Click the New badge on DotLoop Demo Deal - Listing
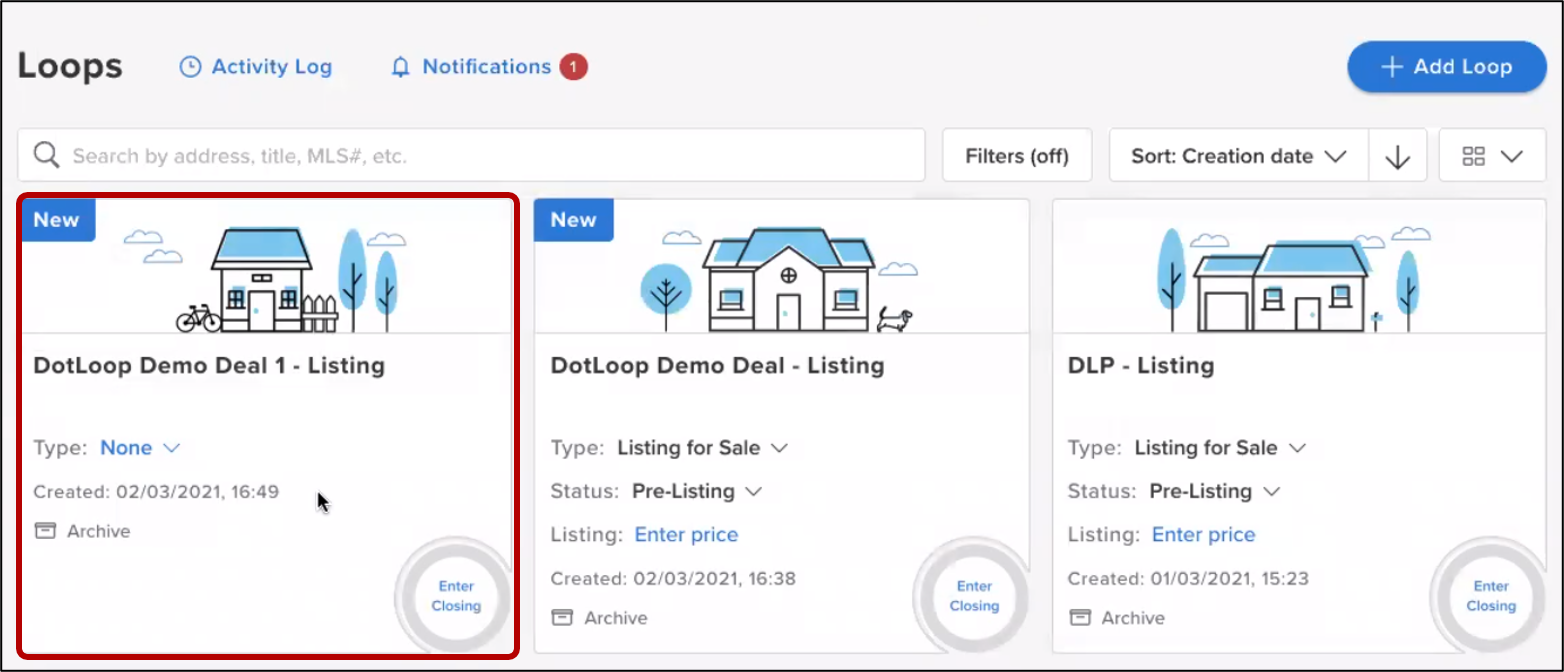Image resolution: width=1564 pixels, height=672 pixels. tap(574, 220)
